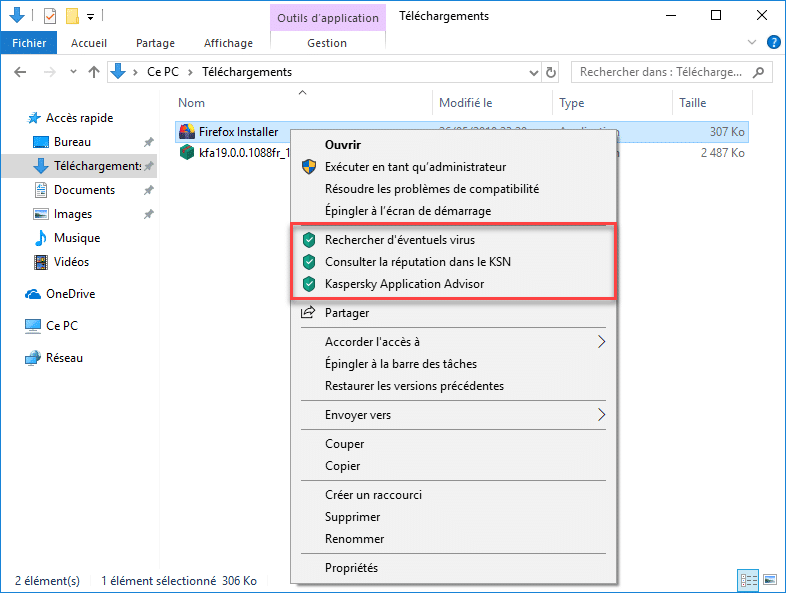Choose Renommer from the context menu
The image size is (786, 593).
[354, 539]
